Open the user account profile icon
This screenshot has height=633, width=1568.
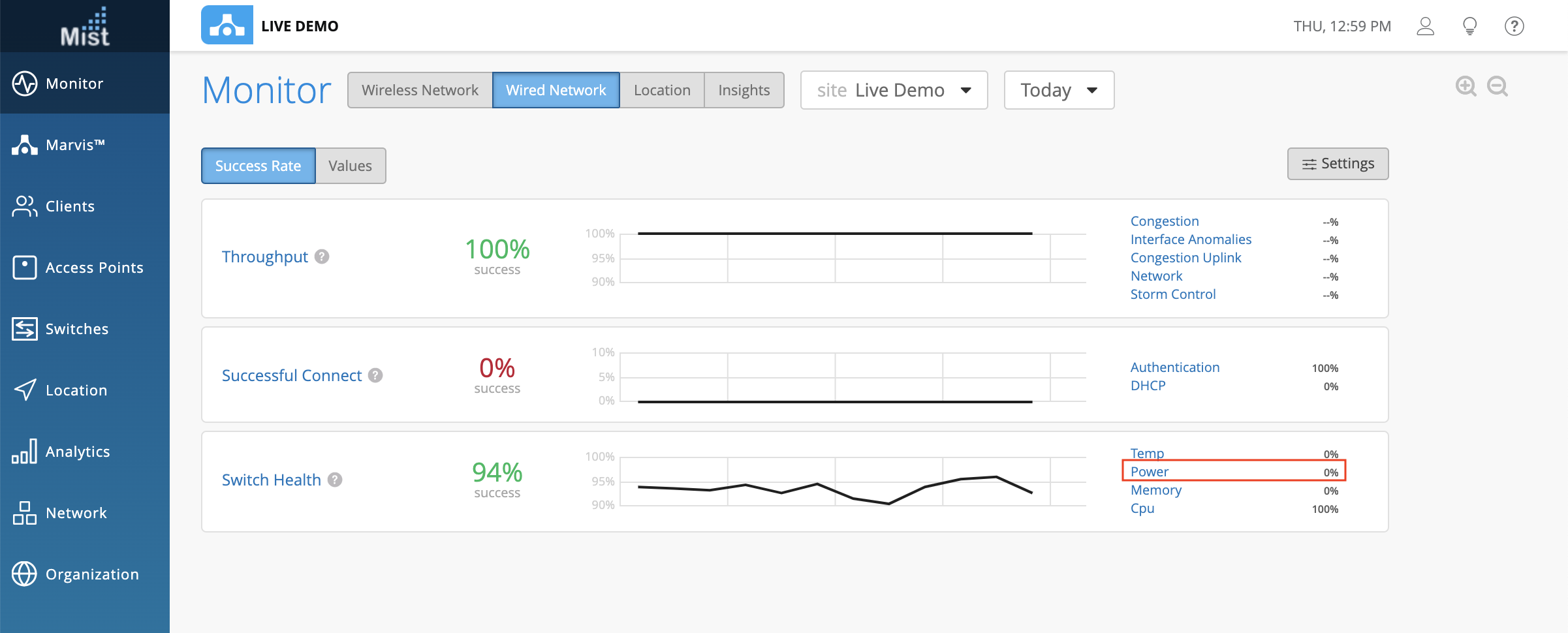(1425, 26)
